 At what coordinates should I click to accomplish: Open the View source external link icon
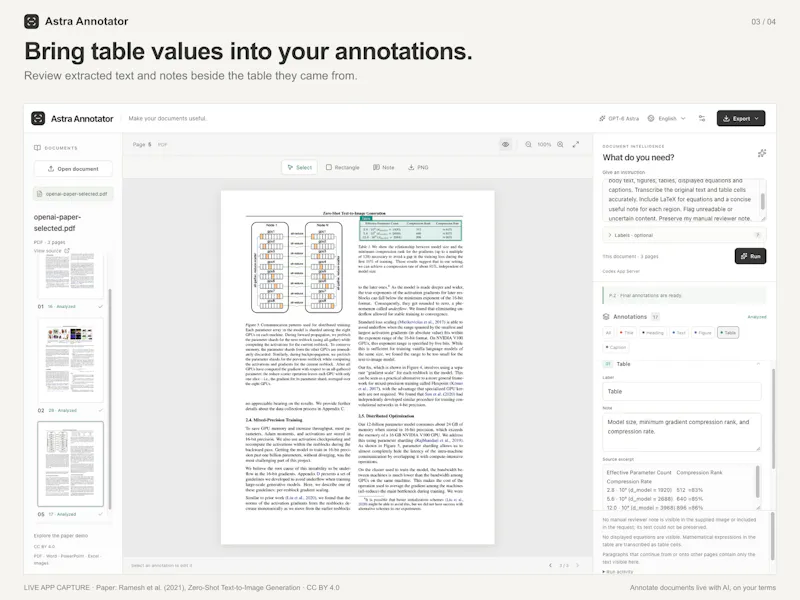(67, 251)
